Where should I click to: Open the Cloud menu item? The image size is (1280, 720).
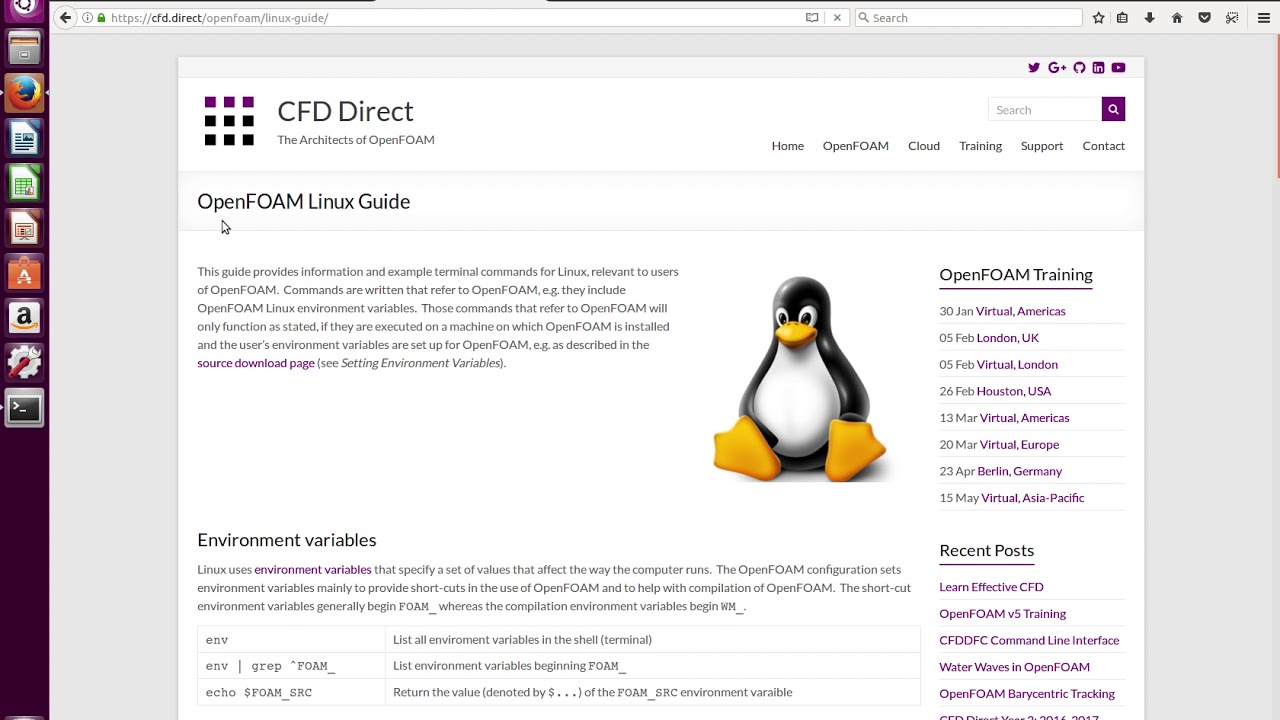point(923,146)
